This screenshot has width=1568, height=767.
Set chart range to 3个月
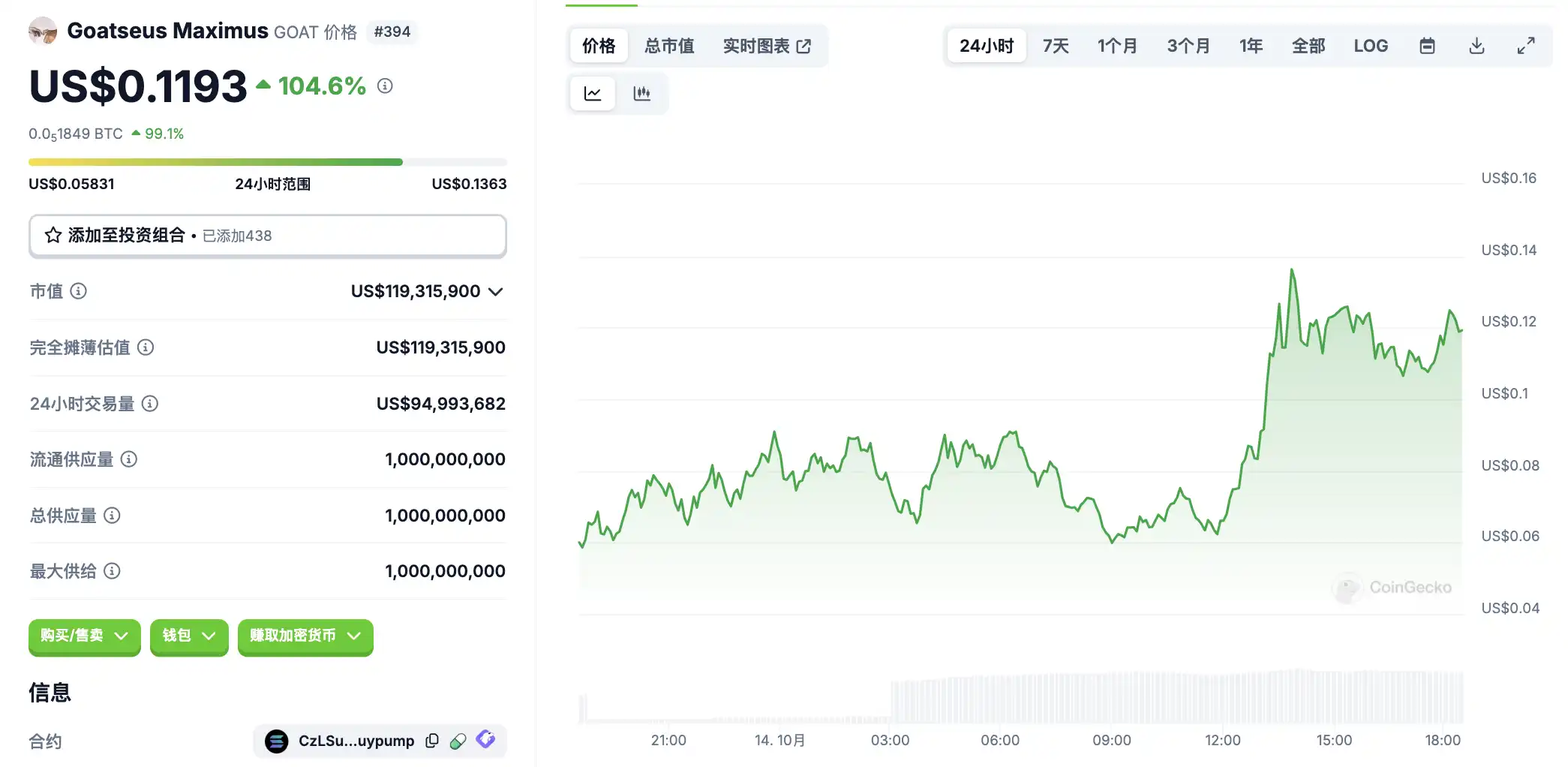click(1188, 47)
